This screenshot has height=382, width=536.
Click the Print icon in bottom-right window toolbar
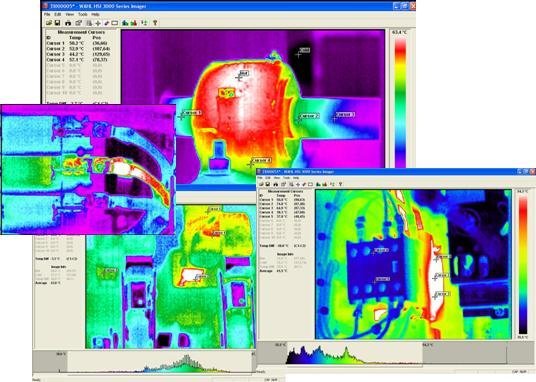point(275,184)
